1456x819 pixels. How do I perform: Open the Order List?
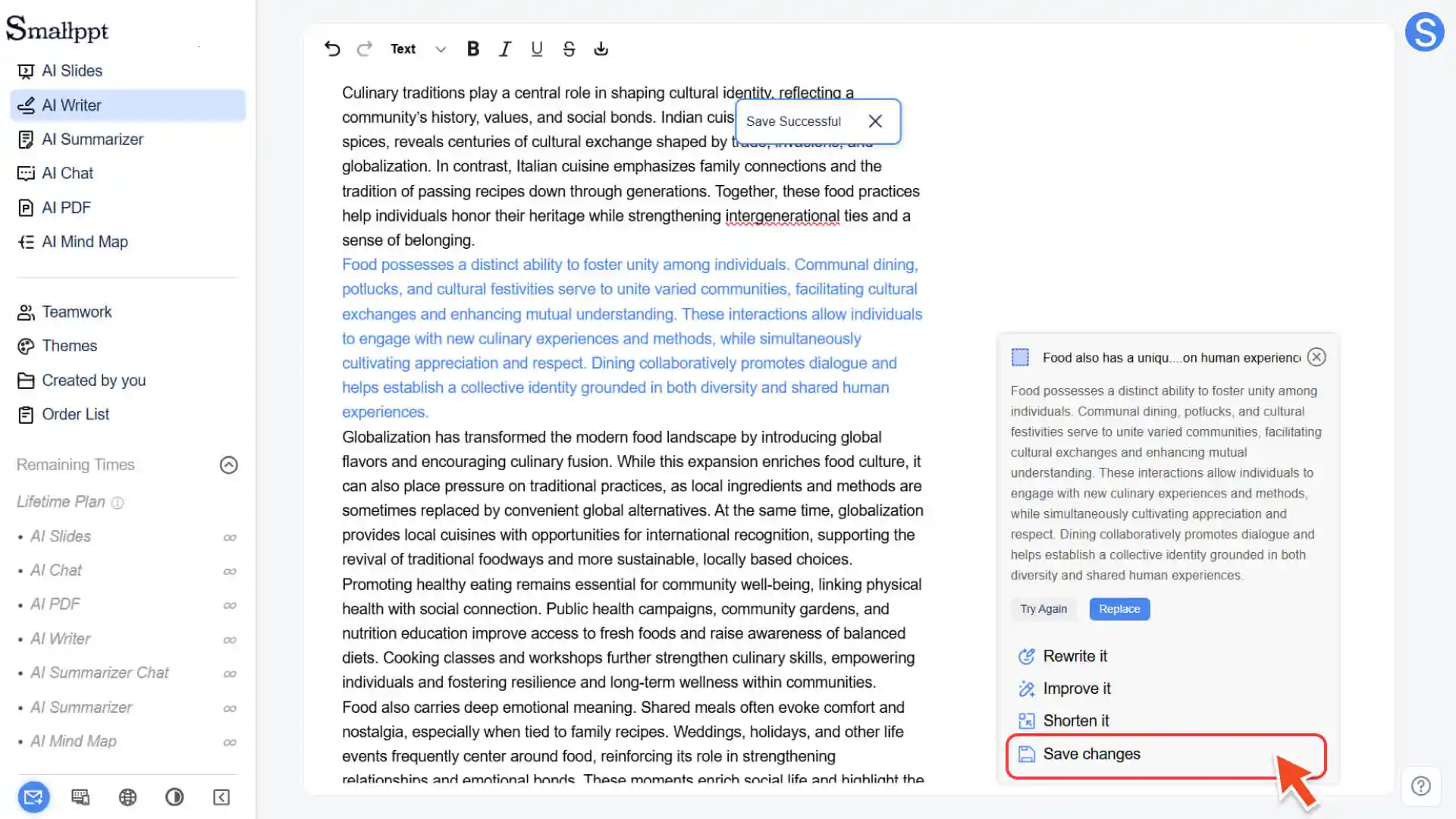click(127, 415)
